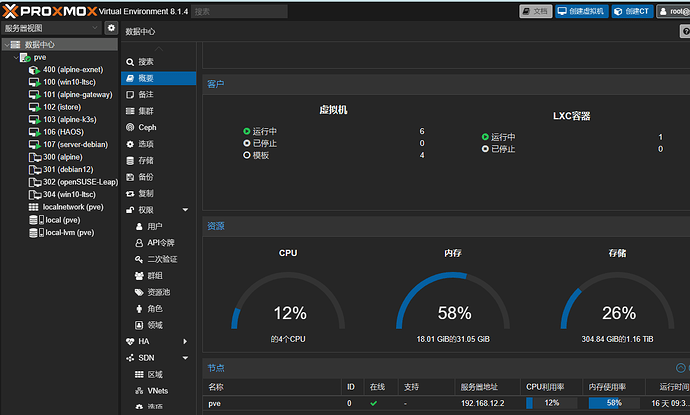The height and width of the screenshot is (415, 690).
Task: Click the realms icon
Action: point(139,325)
